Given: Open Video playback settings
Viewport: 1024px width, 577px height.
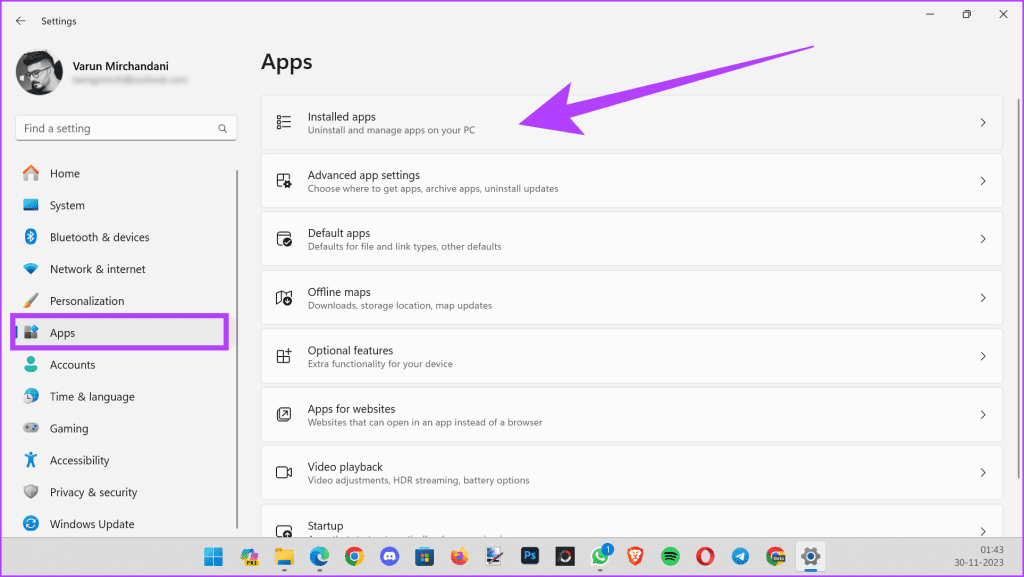Looking at the screenshot, I should coord(631,472).
